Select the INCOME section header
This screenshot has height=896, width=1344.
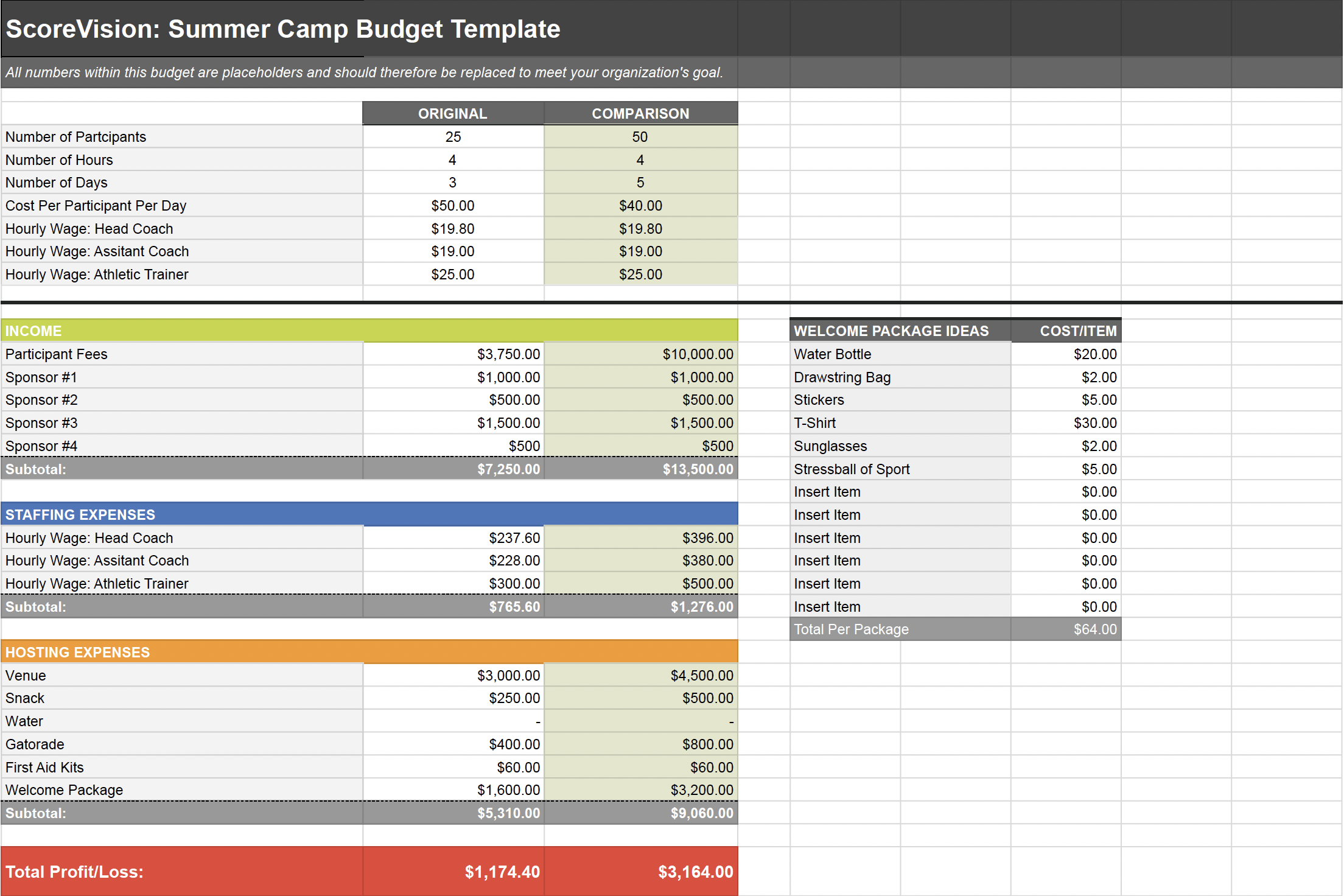click(x=368, y=331)
